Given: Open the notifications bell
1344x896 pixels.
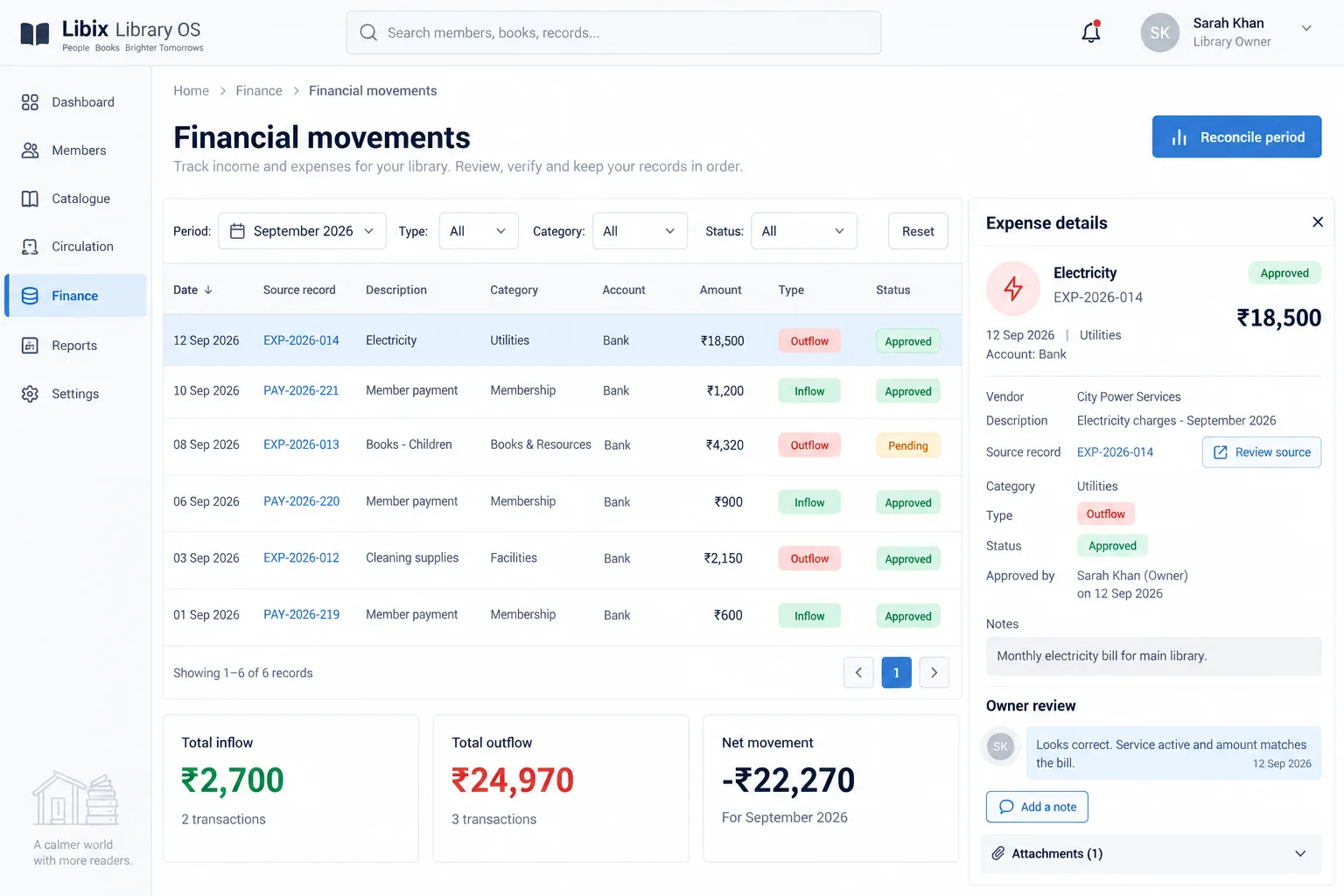Looking at the screenshot, I should 1091,32.
